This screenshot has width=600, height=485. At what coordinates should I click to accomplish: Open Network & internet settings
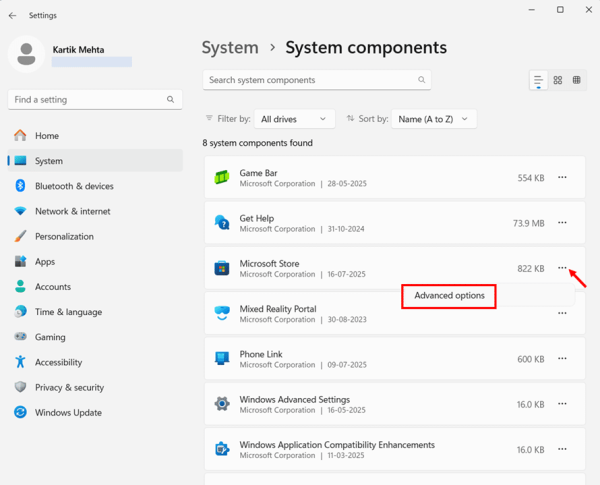[95, 211]
